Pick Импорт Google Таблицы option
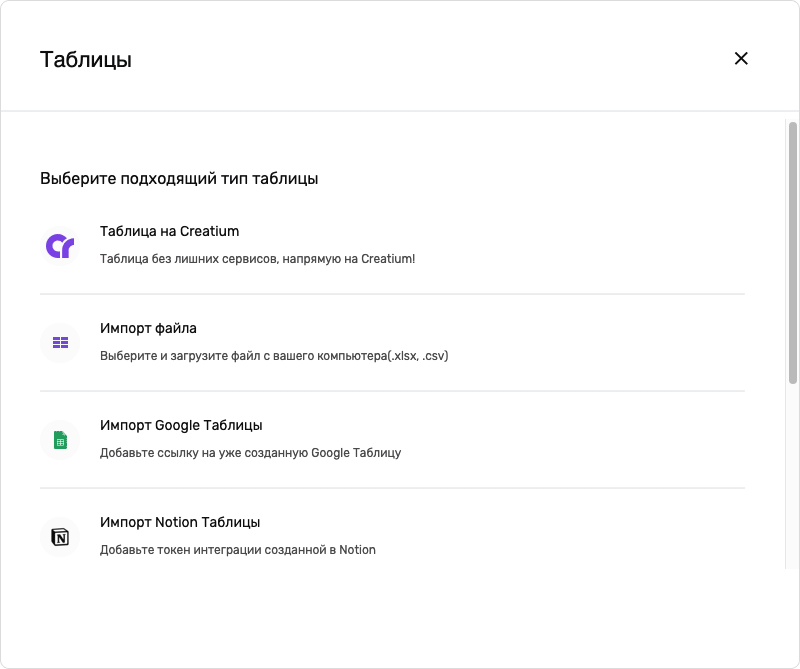Viewport: 800px width, 669px height. [181, 425]
